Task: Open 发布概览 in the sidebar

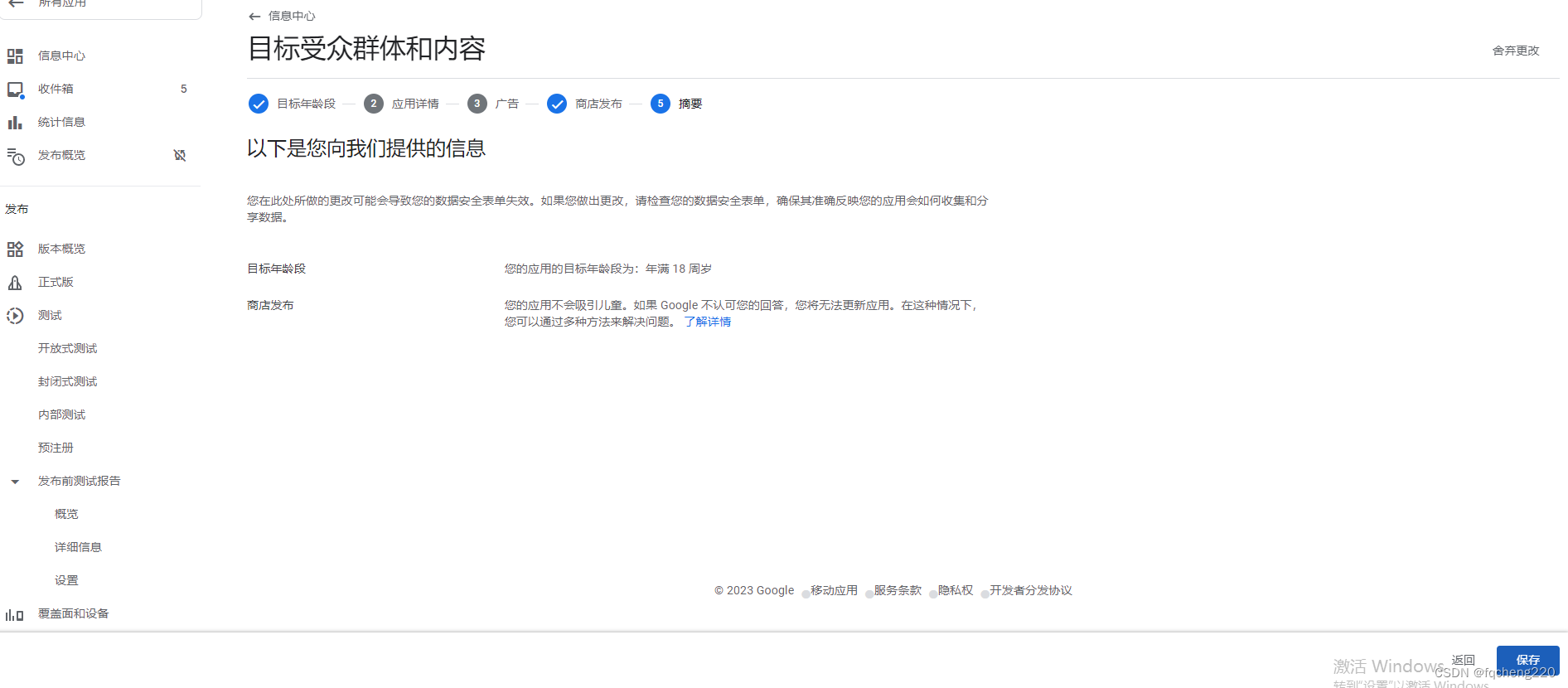Action: [x=61, y=155]
